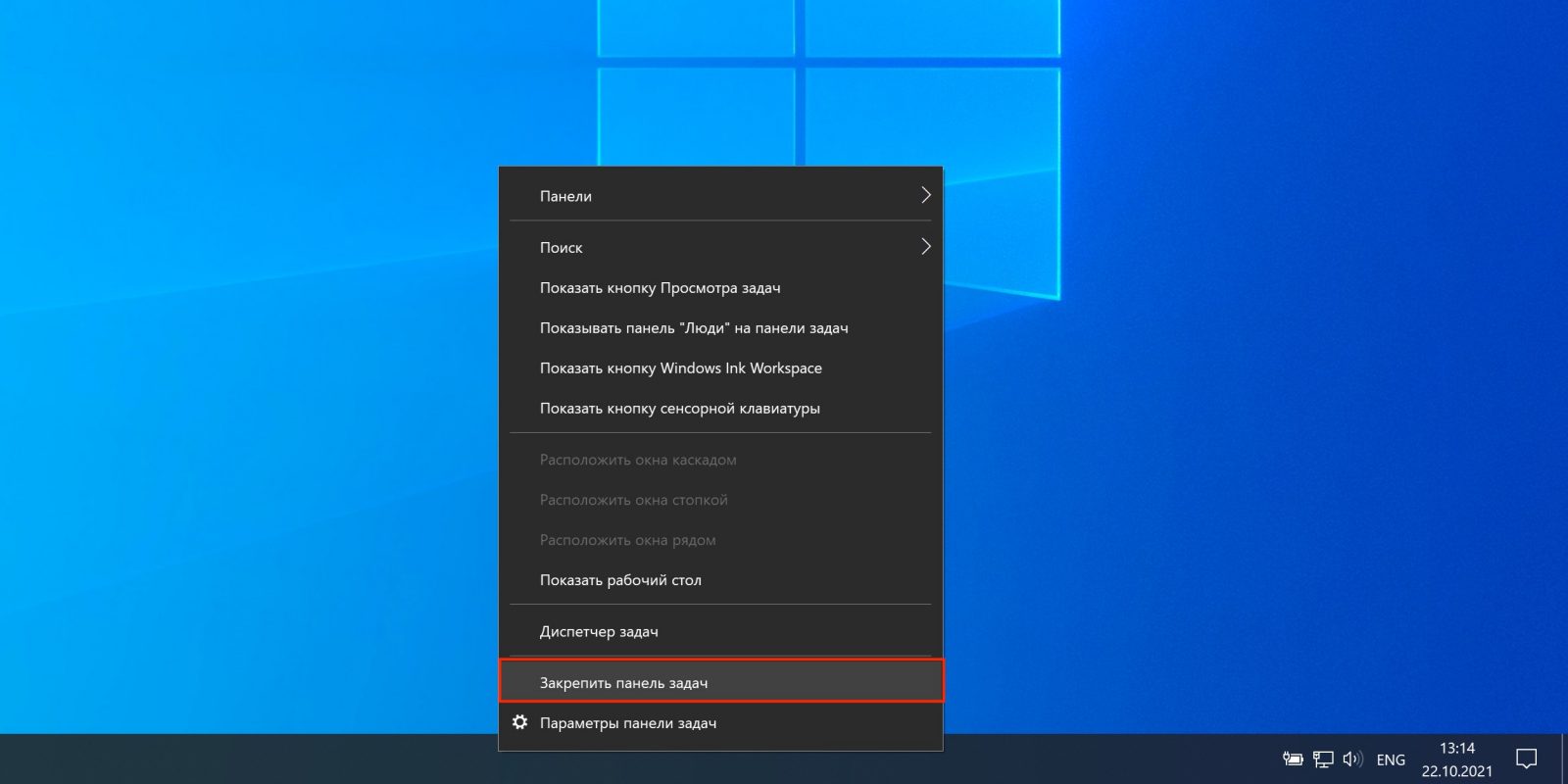The width and height of the screenshot is (1568, 784).
Task: Click the Show desktop strip at taskbar edge
Action: [1564, 759]
